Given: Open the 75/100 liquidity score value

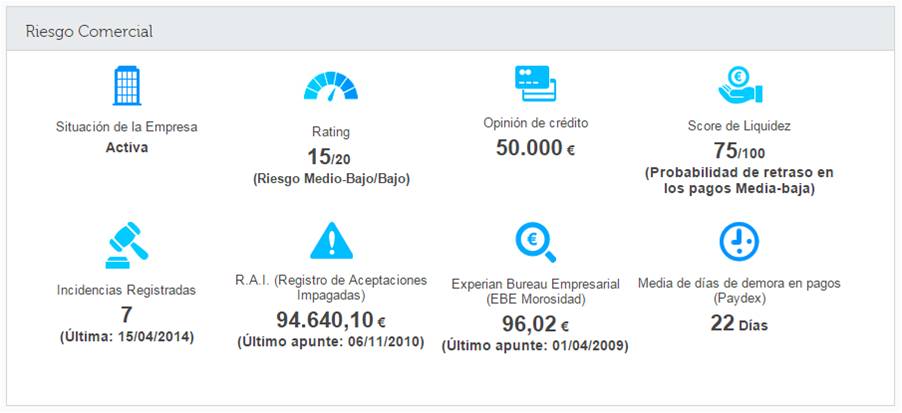Looking at the screenshot, I should coord(739,152).
